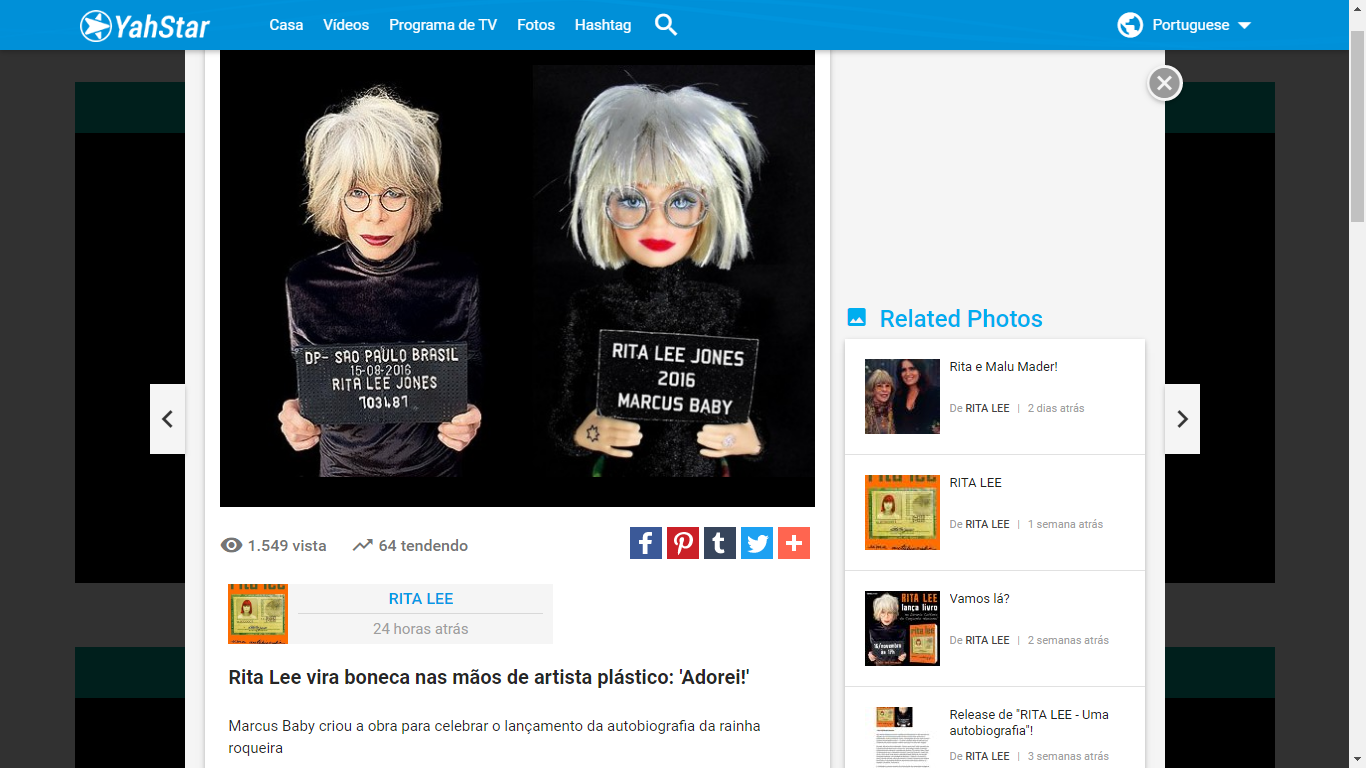Pin the photo to Pinterest

(x=682, y=542)
